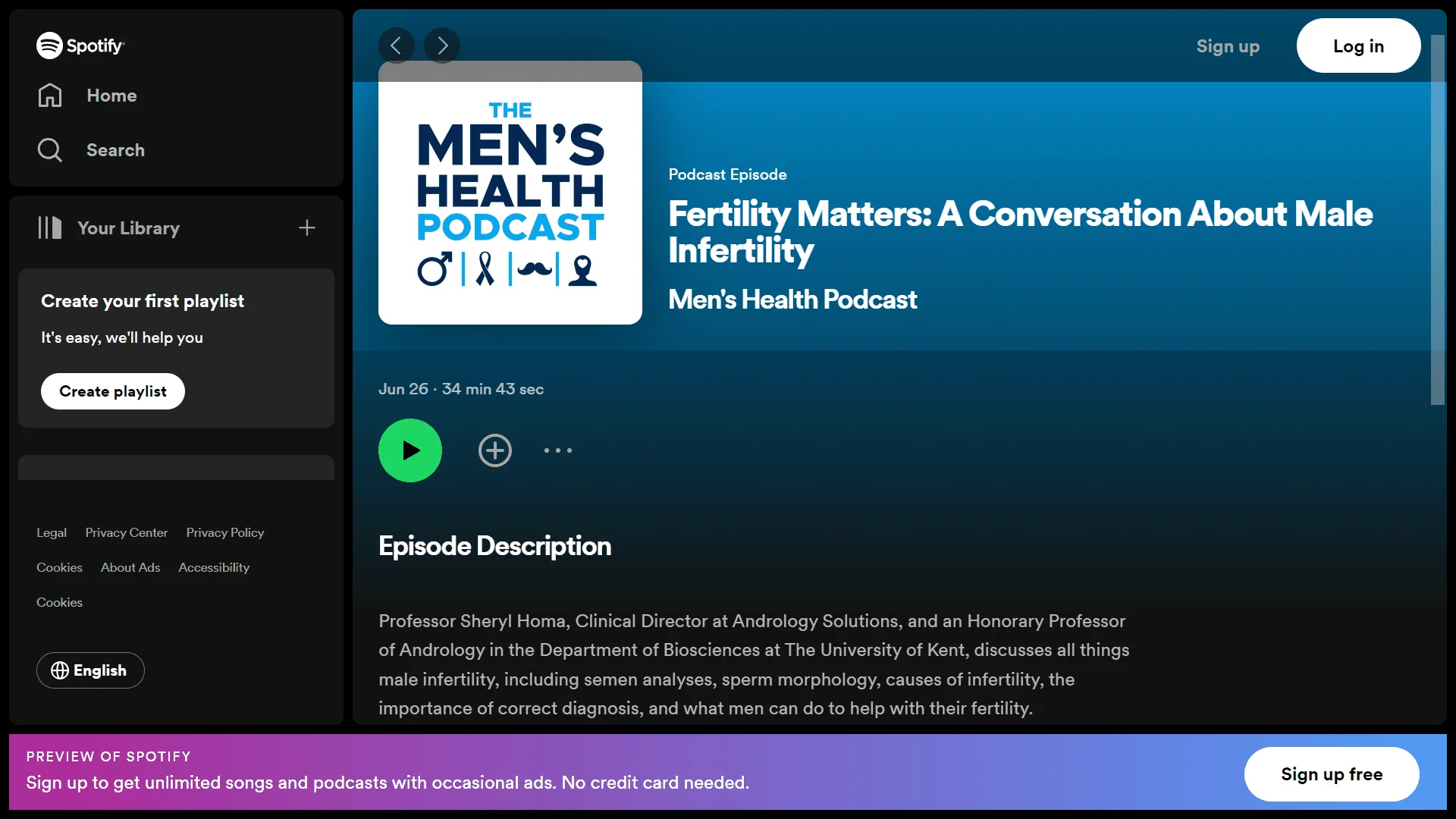Screen dimensions: 1456x819
Task: Click the Sign up free button
Action: (1332, 774)
